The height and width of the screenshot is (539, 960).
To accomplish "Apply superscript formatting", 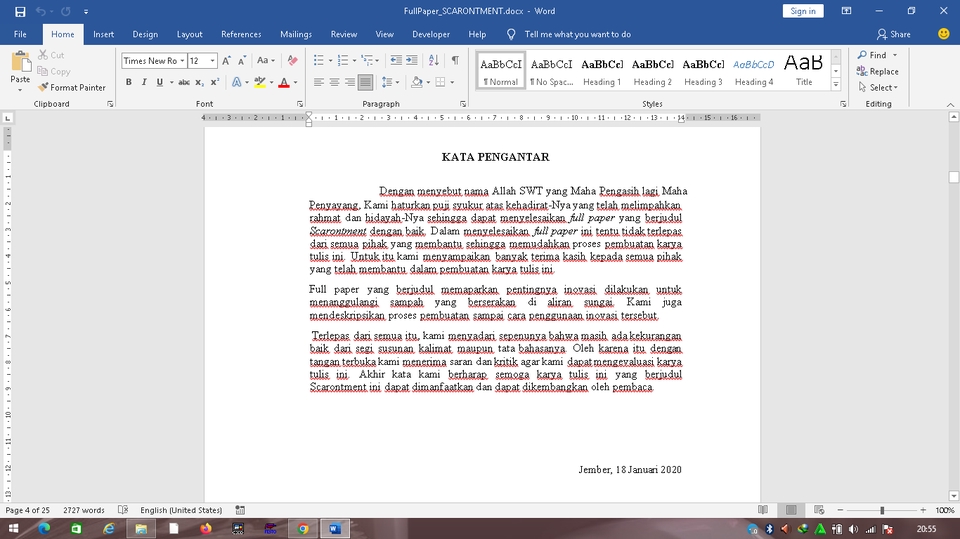I will (215, 82).
